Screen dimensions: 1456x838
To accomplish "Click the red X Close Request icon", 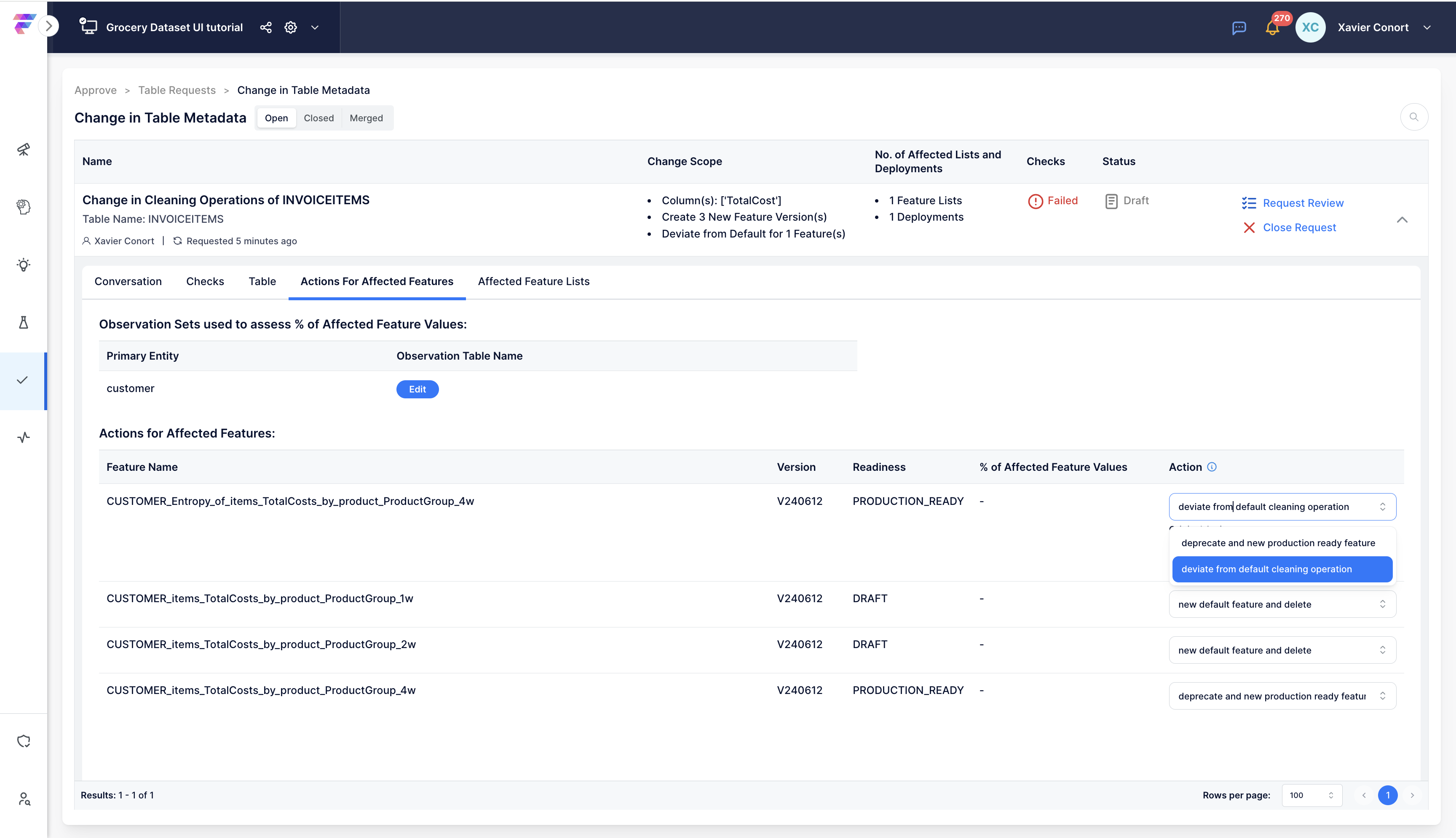I will click(x=1249, y=228).
